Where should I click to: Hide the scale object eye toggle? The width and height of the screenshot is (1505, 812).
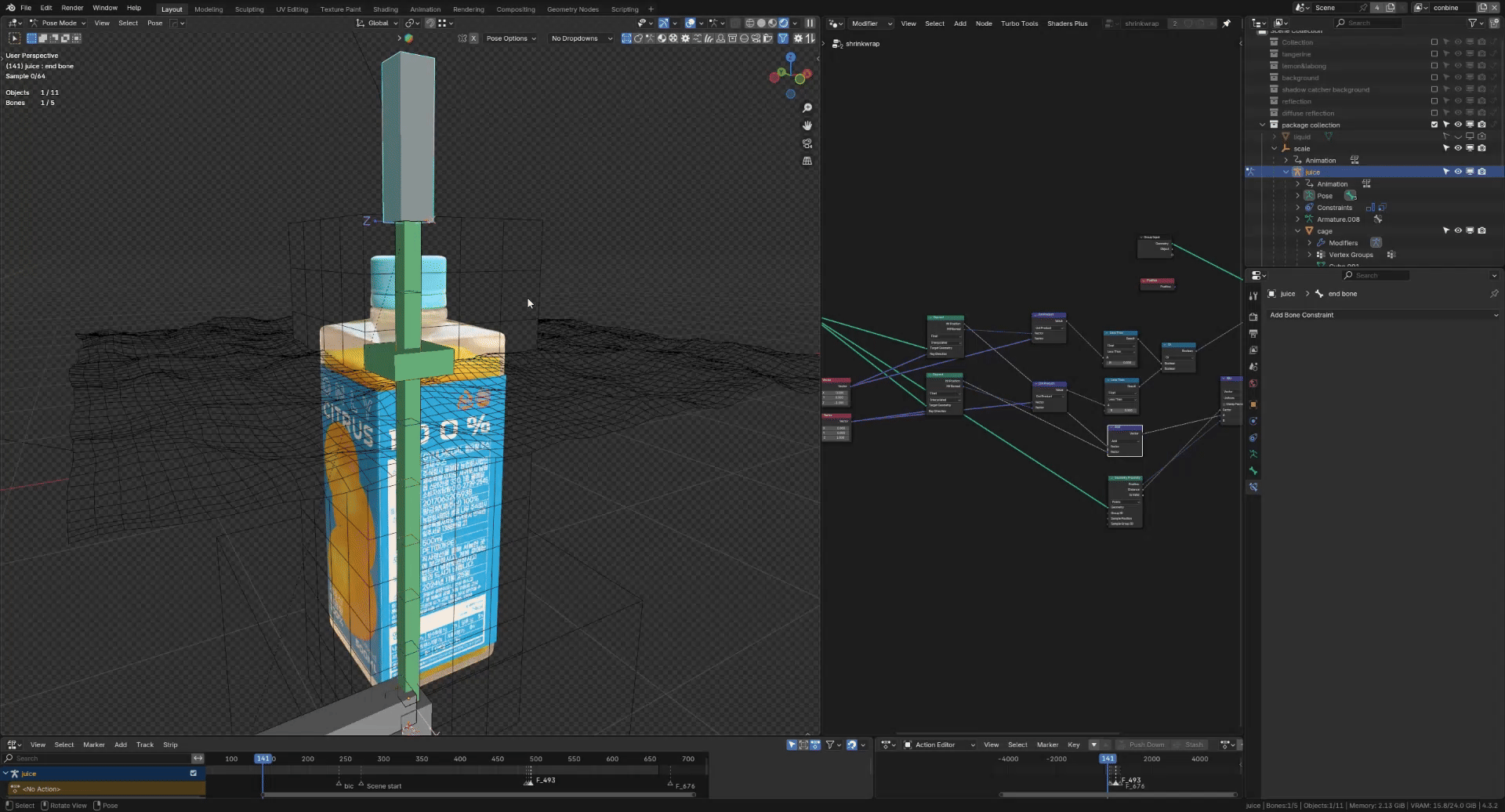(x=1458, y=148)
